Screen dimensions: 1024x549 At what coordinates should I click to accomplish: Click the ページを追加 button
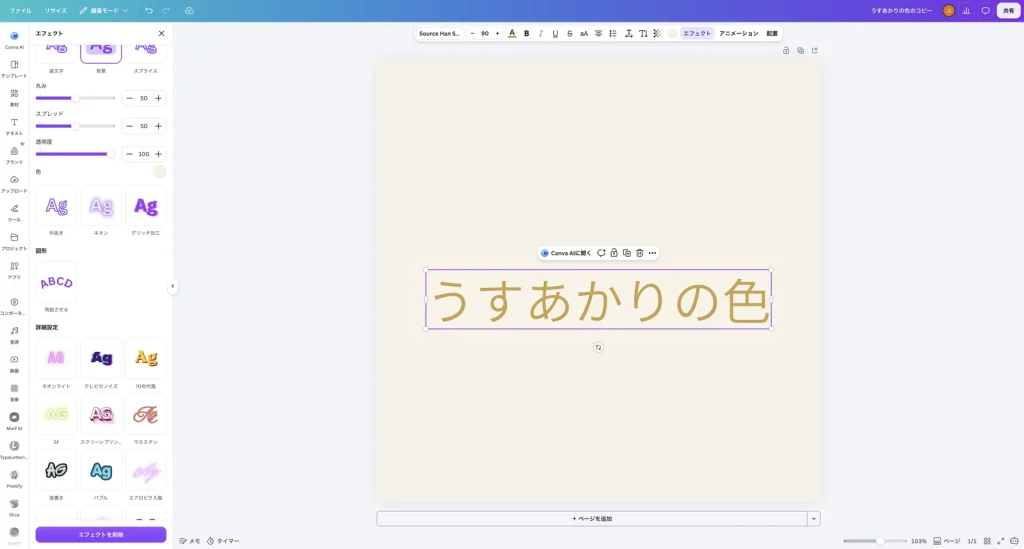point(592,518)
